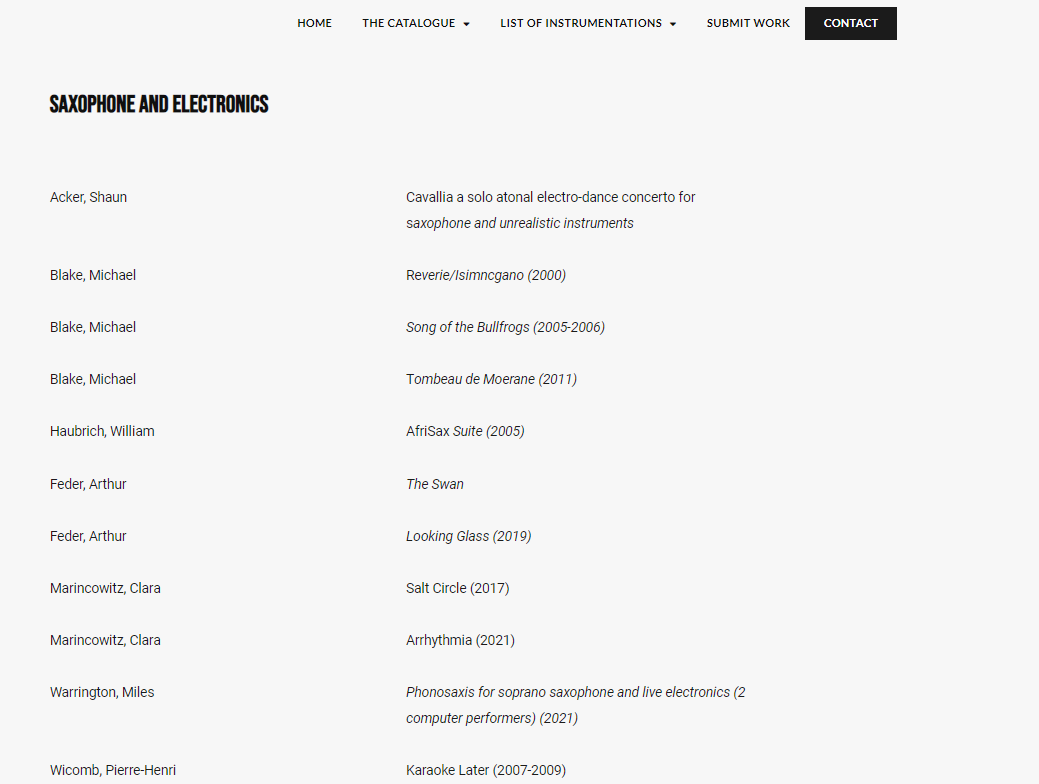The image size is (1039, 784).
Task: Open Phonosaxis for soprano saxophone work
Action: click(x=575, y=692)
